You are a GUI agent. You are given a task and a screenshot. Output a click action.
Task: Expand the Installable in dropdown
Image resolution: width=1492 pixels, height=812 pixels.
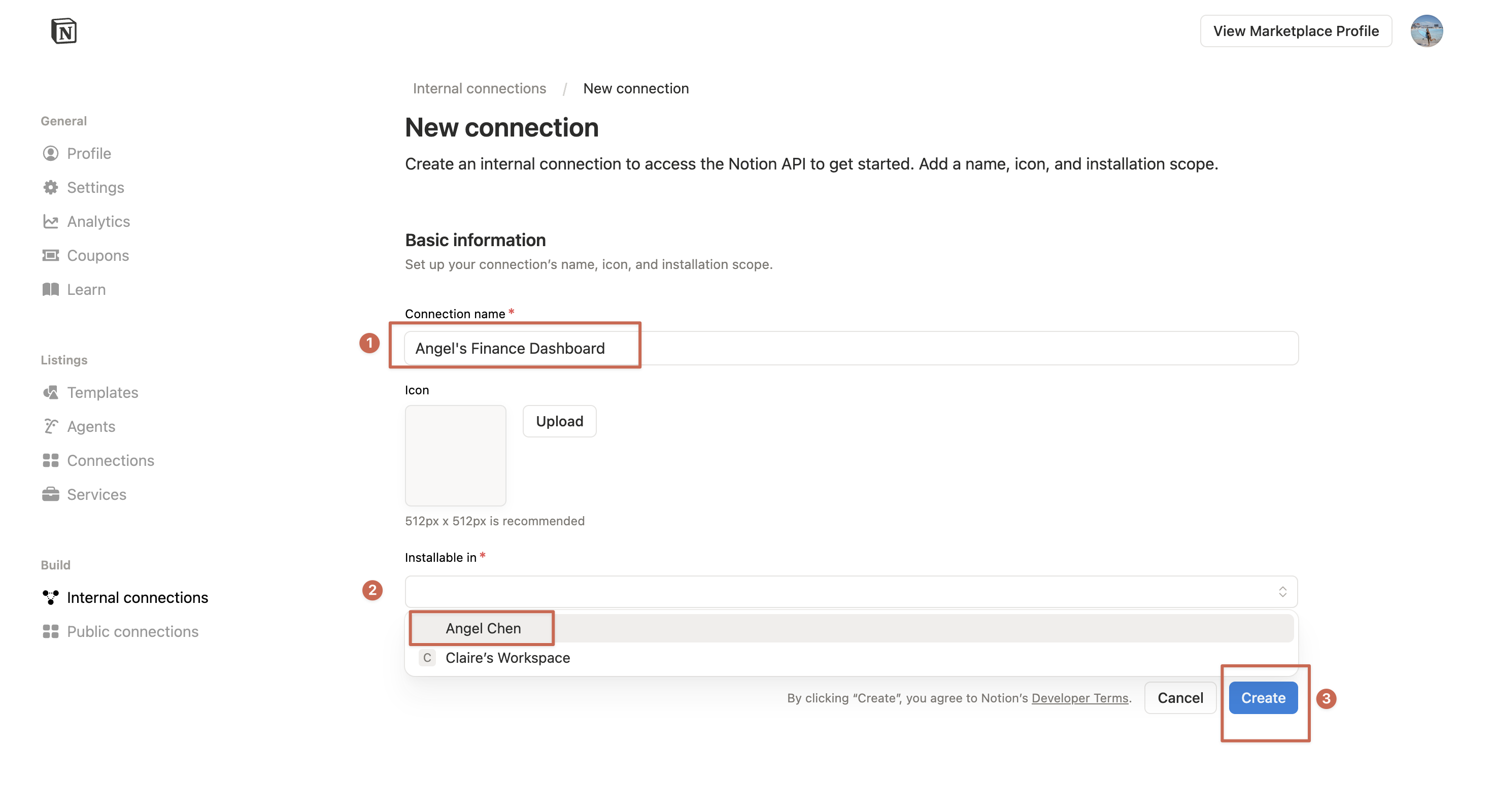click(x=850, y=591)
